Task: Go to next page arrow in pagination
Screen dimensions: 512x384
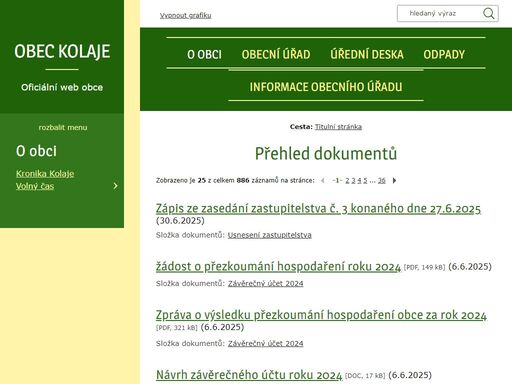Action: click(x=395, y=181)
